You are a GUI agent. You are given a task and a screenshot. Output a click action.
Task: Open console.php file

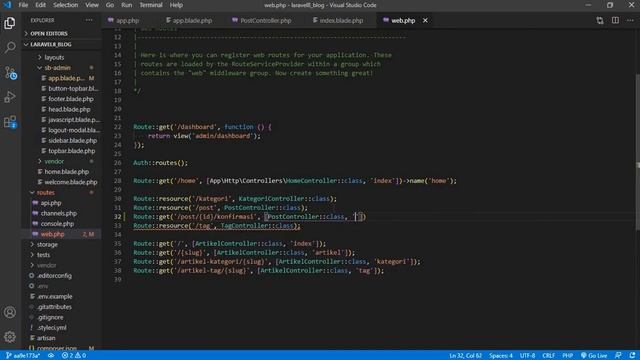[x=57, y=224]
